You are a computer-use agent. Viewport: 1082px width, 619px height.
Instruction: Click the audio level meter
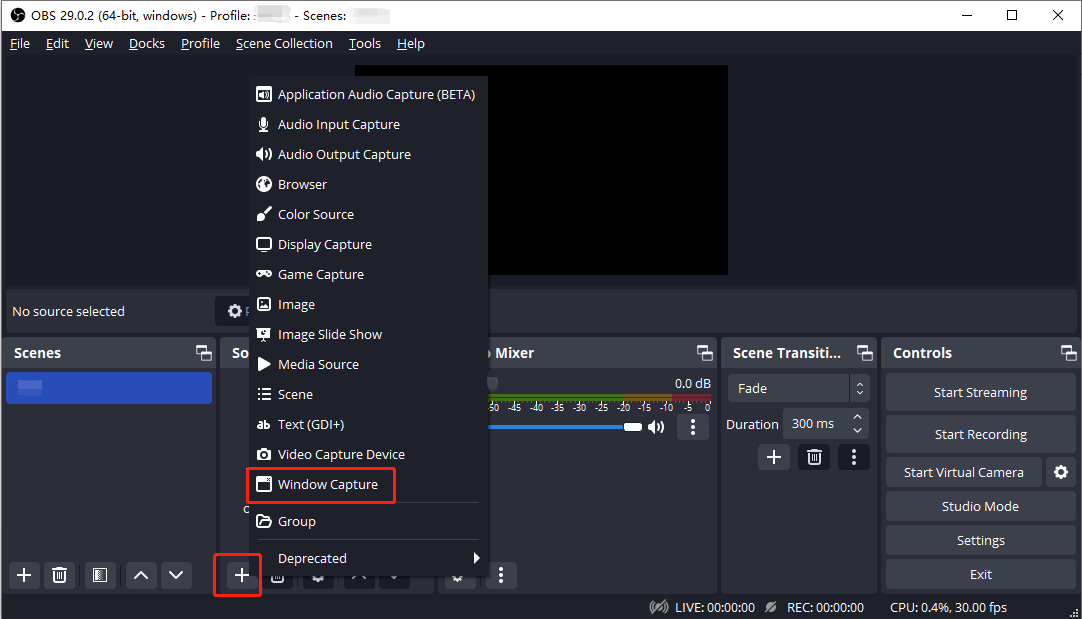coord(600,398)
